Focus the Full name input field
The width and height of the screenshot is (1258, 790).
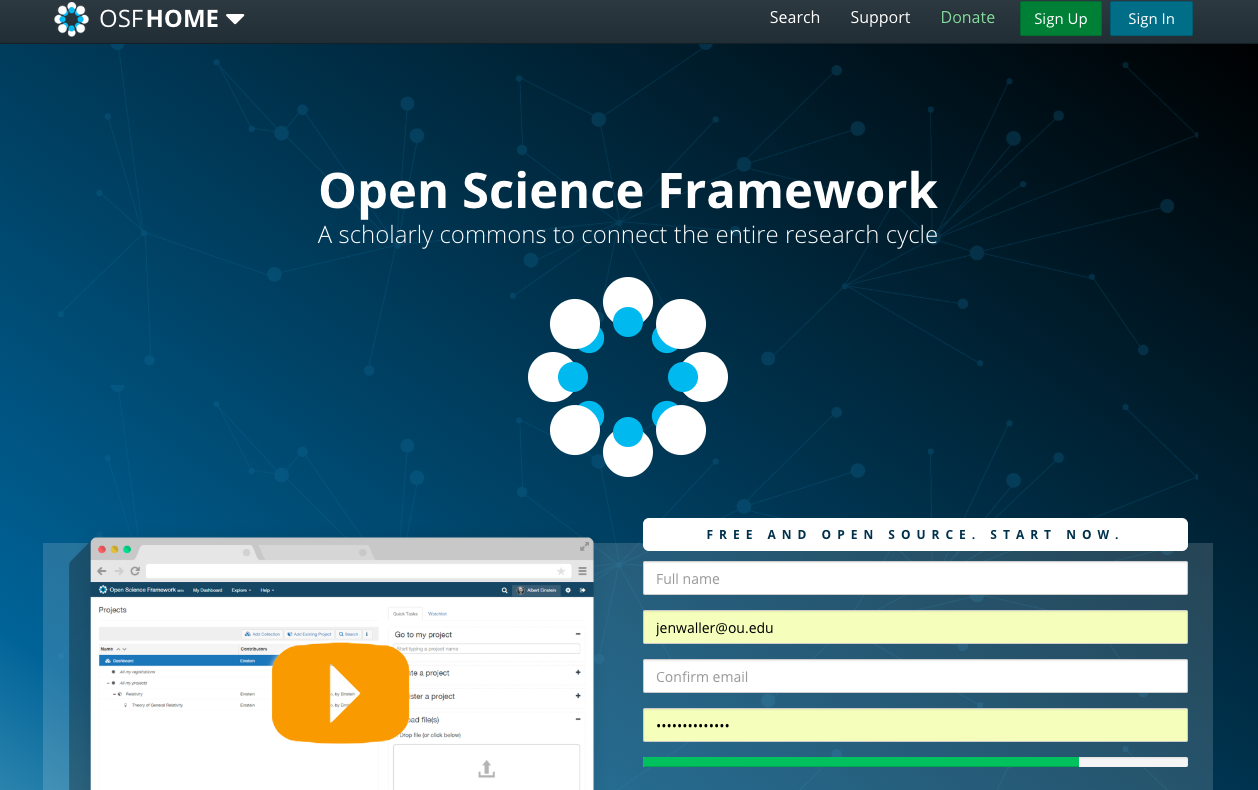click(x=914, y=579)
